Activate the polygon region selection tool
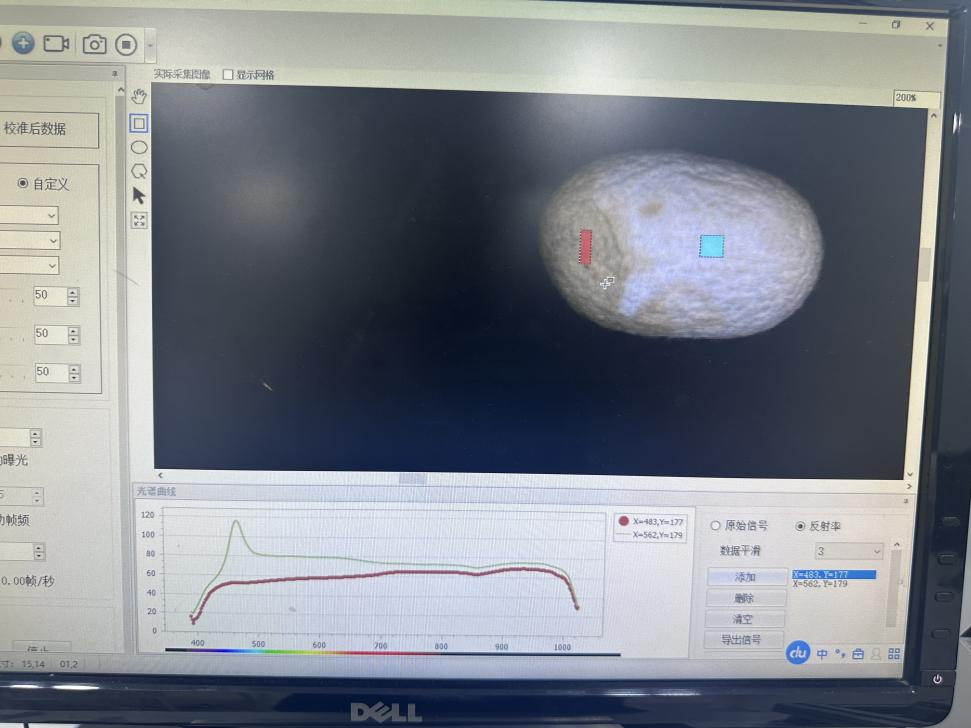The width and height of the screenshot is (971, 728). coord(140,171)
